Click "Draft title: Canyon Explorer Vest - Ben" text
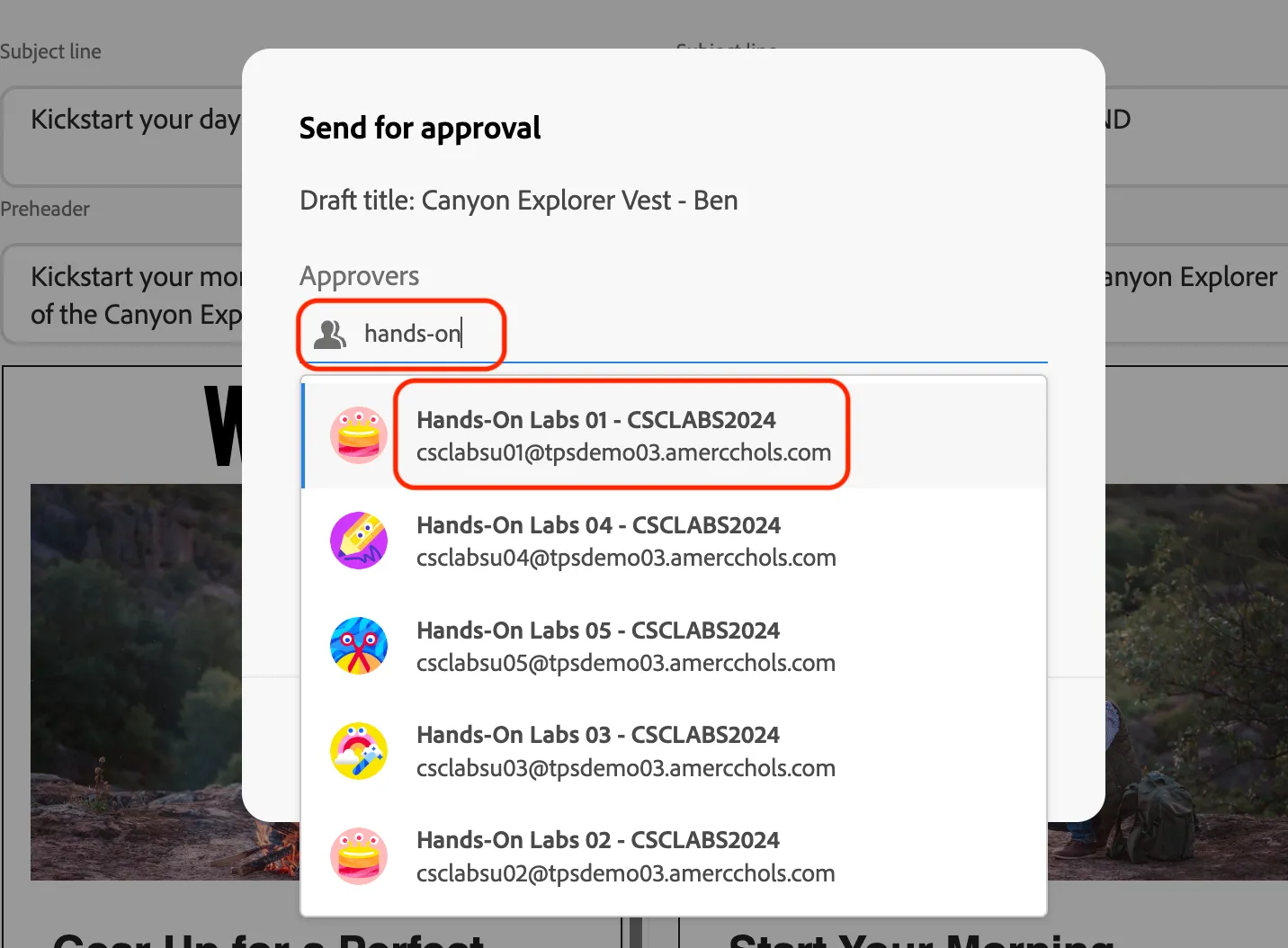The height and width of the screenshot is (948, 1288). [519, 200]
